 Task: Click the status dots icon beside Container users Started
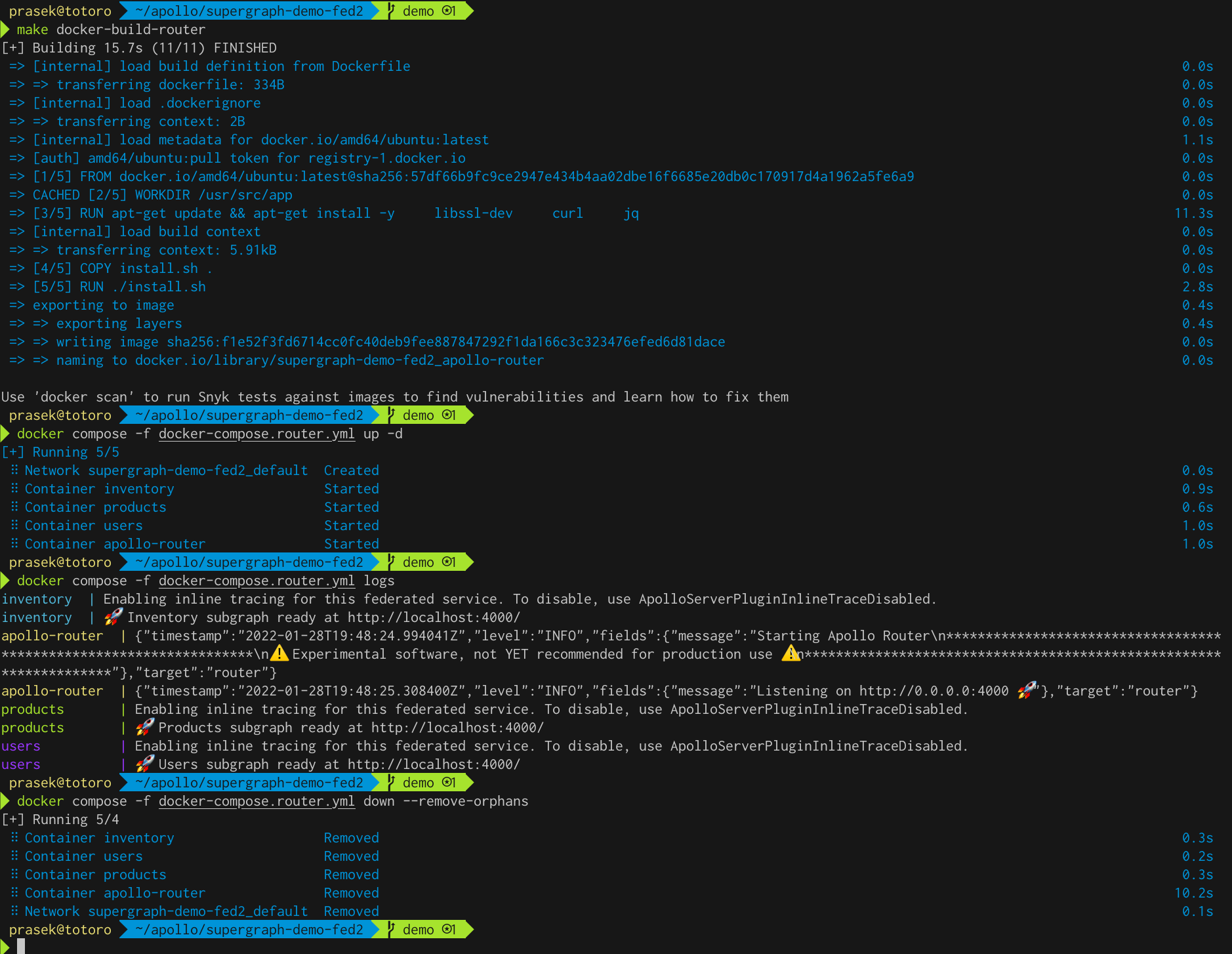pyautogui.click(x=14, y=525)
